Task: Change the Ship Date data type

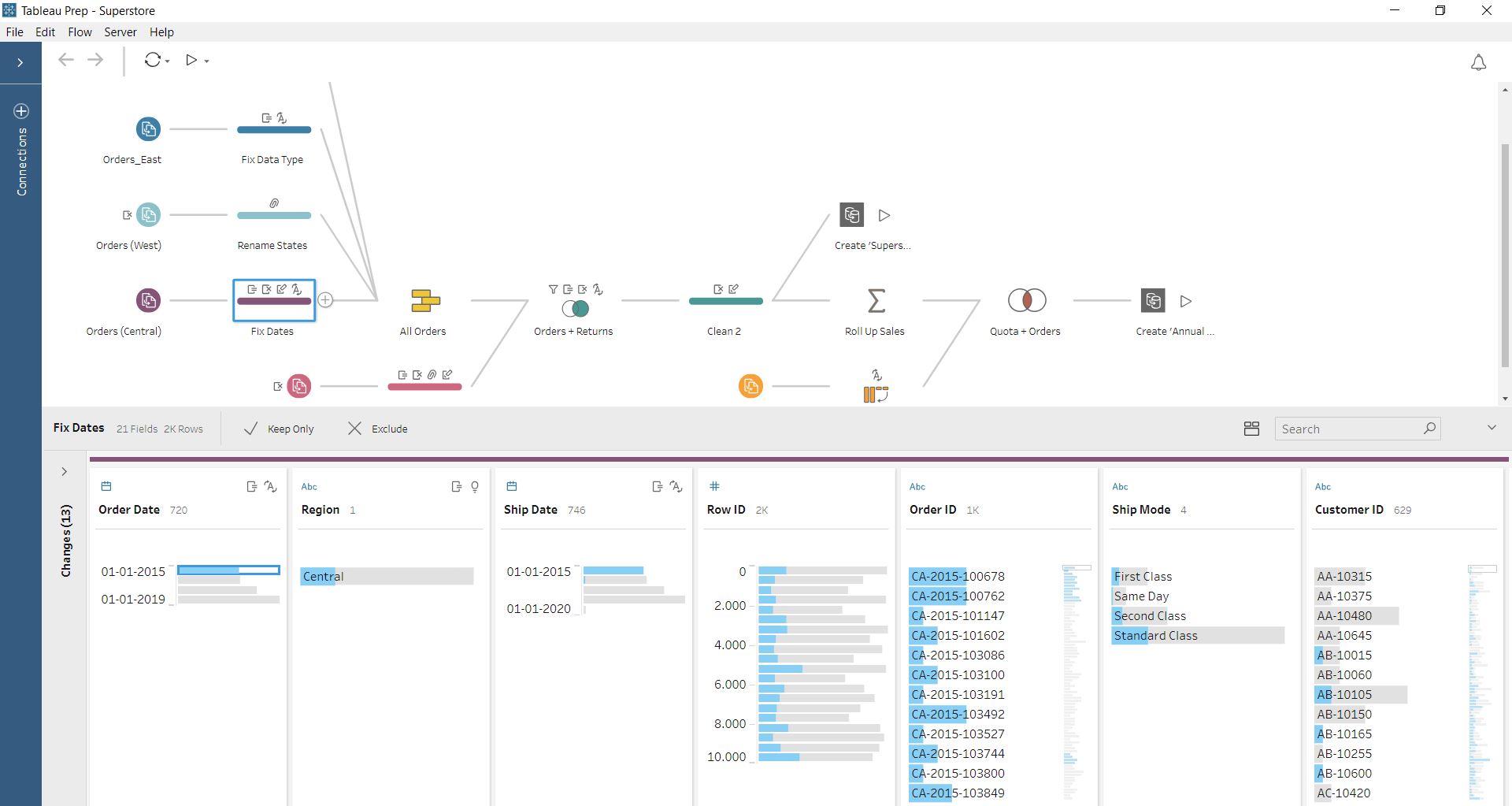Action: pos(512,486)
